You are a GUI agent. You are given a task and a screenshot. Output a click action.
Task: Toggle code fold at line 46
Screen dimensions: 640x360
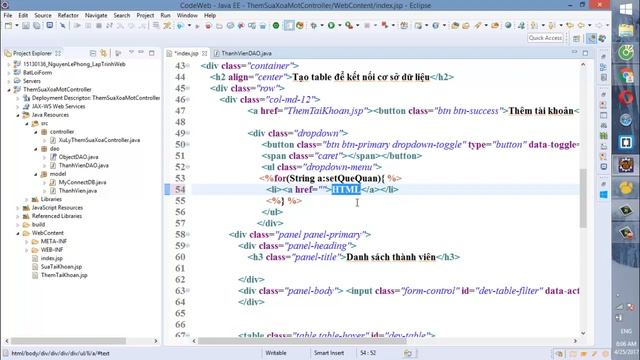coord(188,100)
